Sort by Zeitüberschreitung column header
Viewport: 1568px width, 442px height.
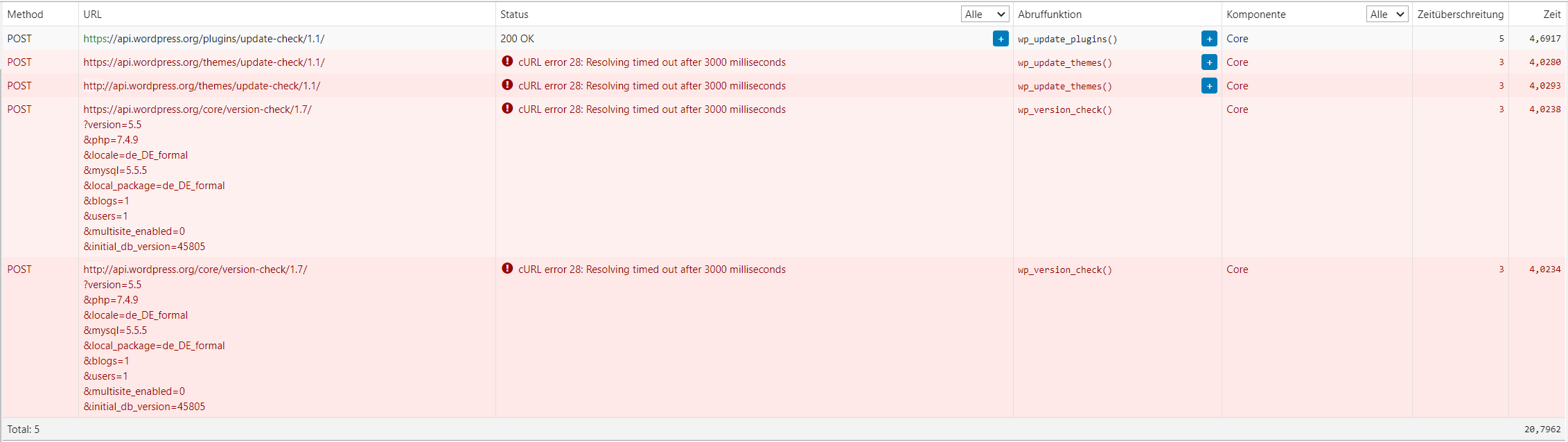(1460, 14)
